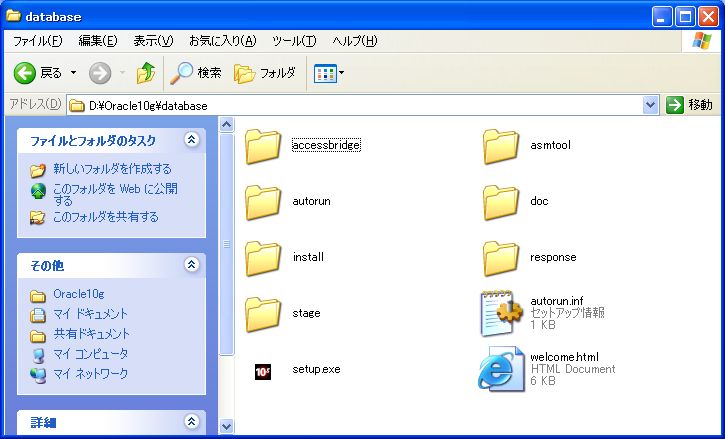Collapse the その他 panel
This screenshot has height=439, width=725.
tap(191, 265)
